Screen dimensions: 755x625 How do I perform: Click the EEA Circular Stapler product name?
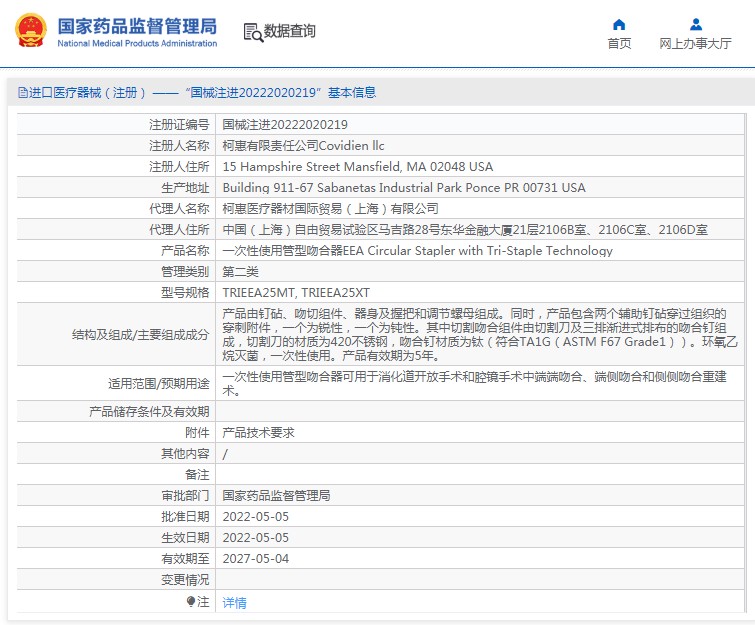point(417,251)
